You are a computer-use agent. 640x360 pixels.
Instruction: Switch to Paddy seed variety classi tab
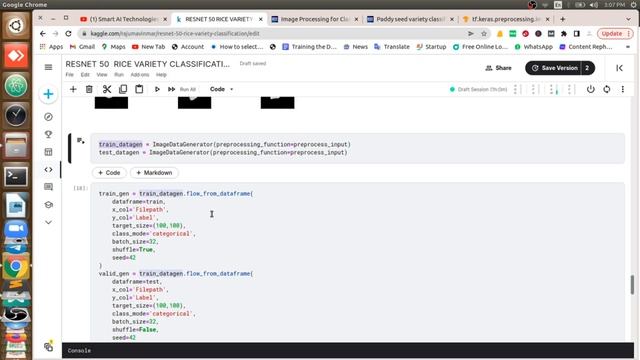click(410, 19)
